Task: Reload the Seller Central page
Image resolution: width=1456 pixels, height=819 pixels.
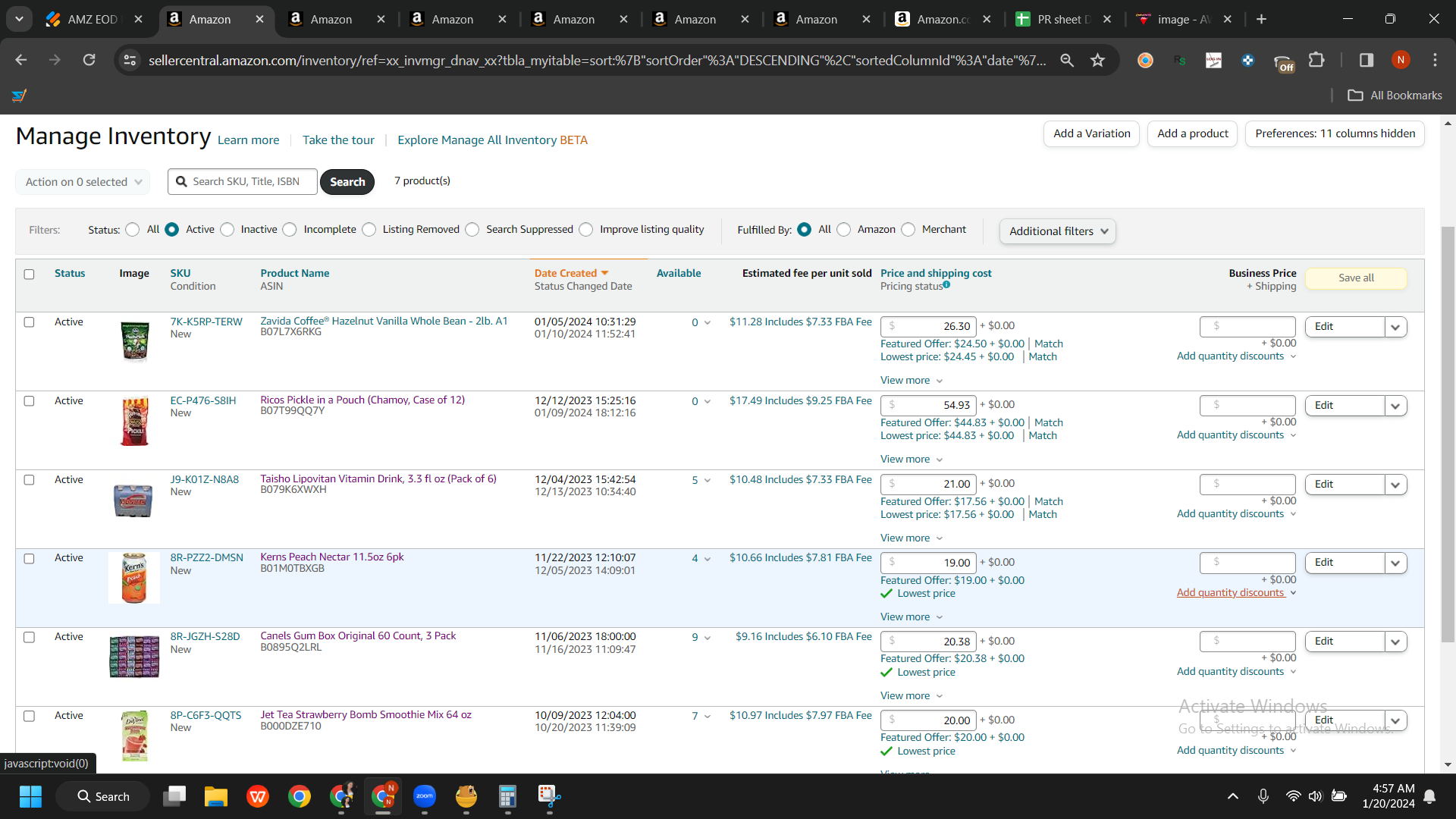Action: tap(89, 60)
